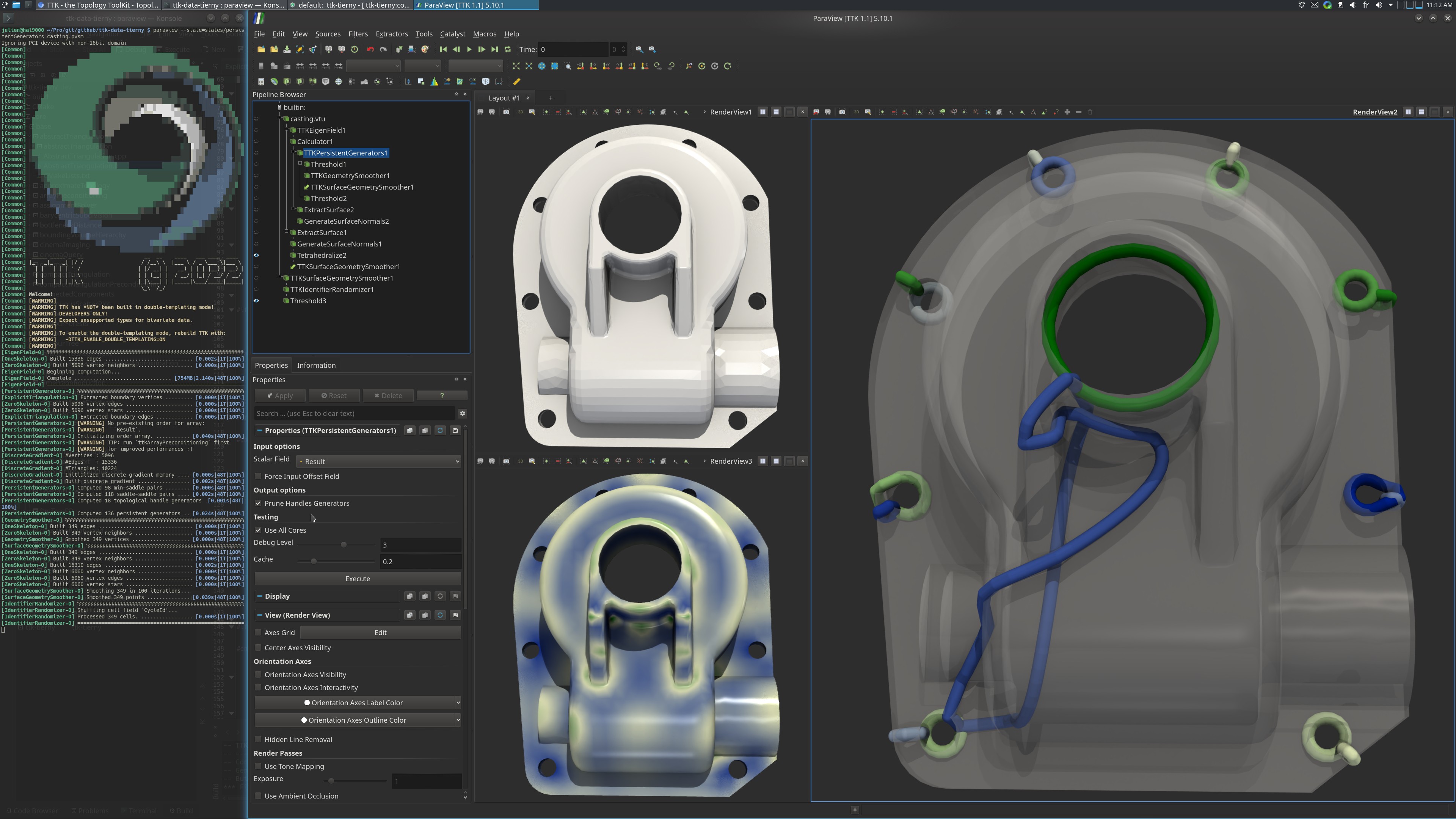Click the Undo red arrow icon

[x=370, y=50]
